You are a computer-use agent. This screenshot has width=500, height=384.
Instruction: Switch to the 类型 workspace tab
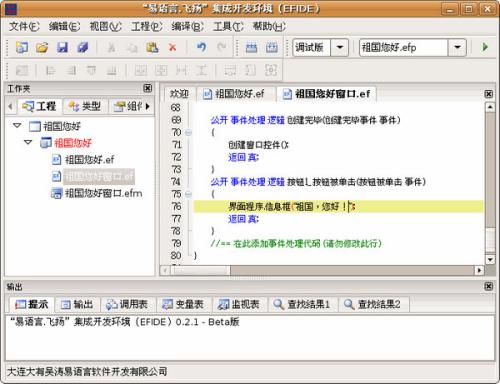(85, 106)
